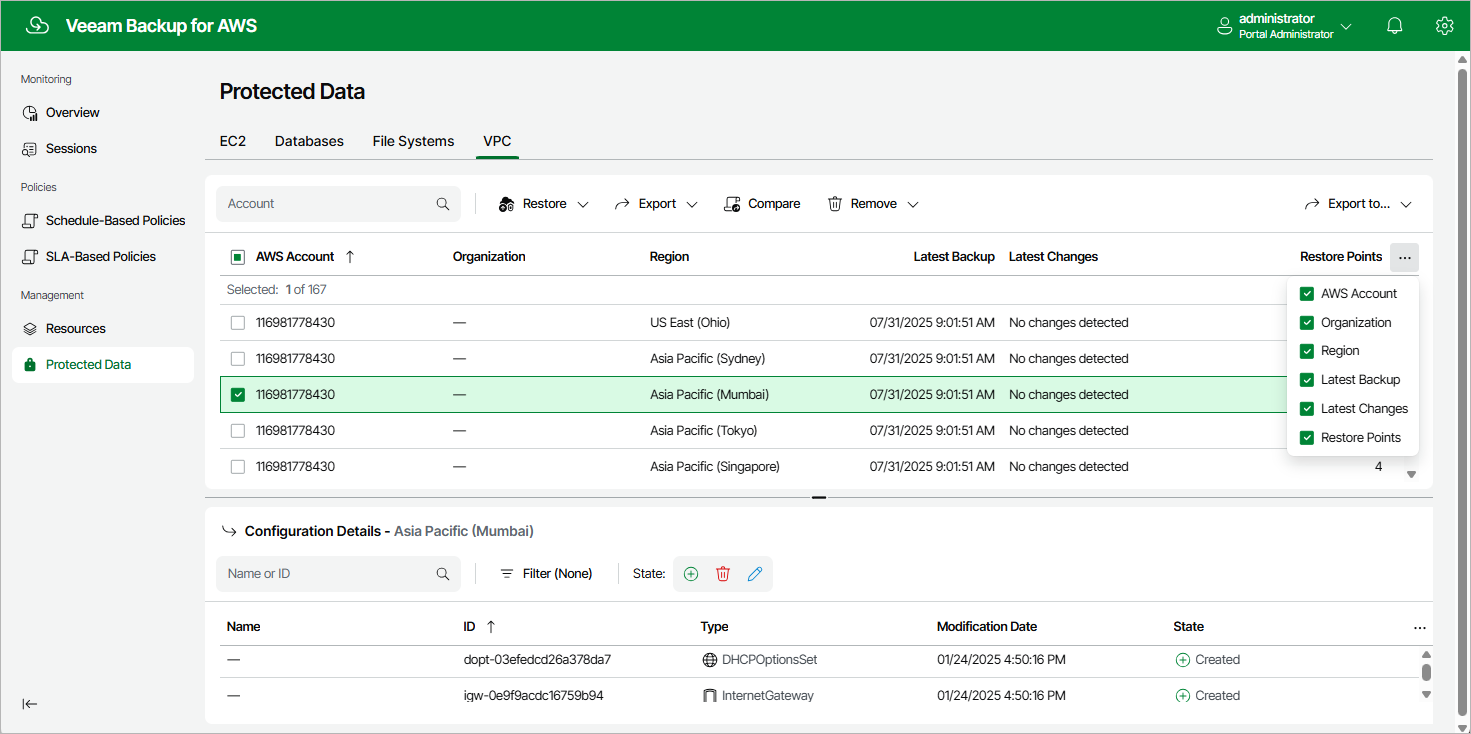This screenshot has width=1471, height=734.
Task: Toggle the Latest Changes column checkbox
Action: click(x=1307, y=409)
